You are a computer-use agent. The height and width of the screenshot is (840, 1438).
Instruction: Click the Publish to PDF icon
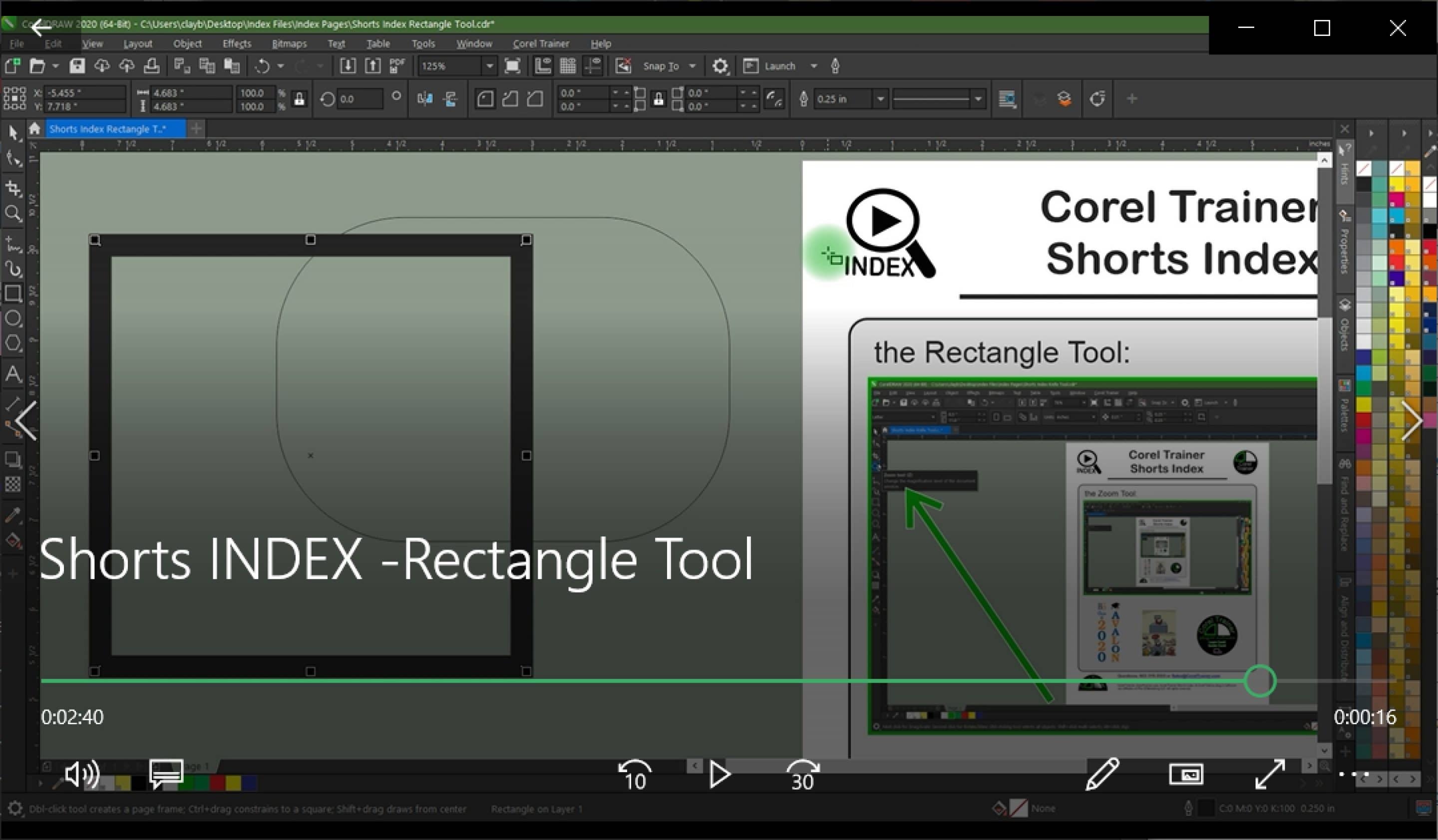click(x=397, y=66)
